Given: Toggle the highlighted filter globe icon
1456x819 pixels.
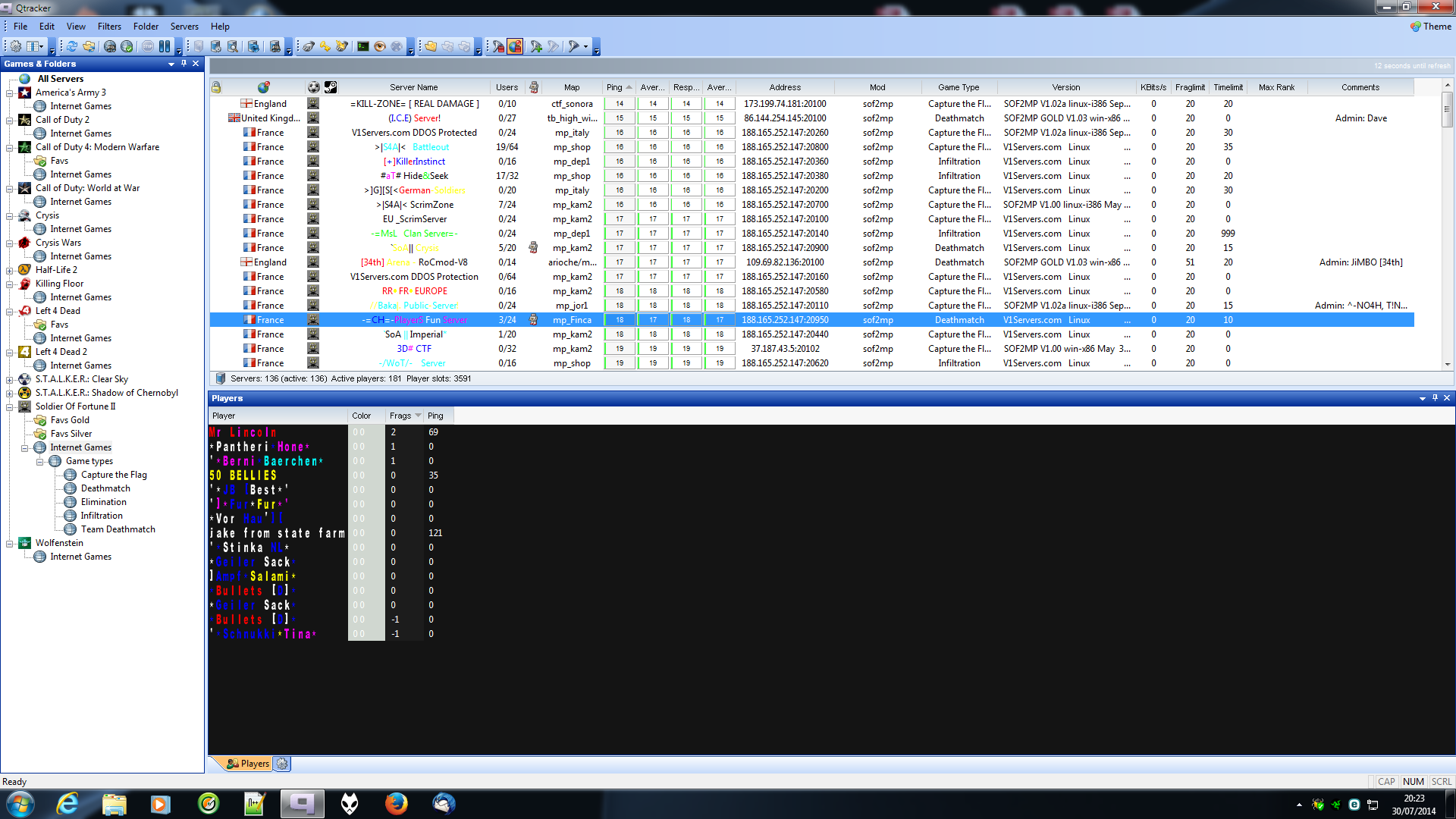Looking at the screenshot, I should click(515, 47).
